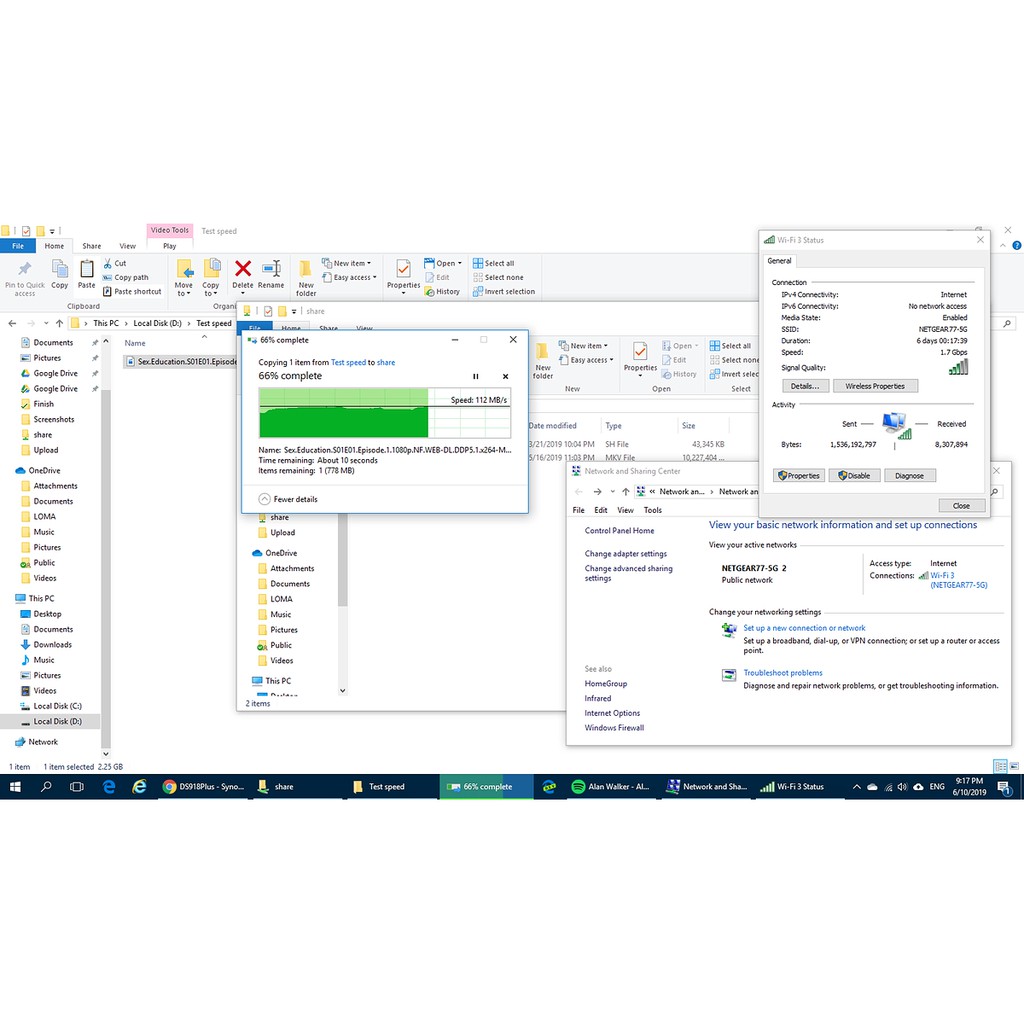Expand the Easy access dropdown
The image size is (1024, 1024).
(354, 278)
